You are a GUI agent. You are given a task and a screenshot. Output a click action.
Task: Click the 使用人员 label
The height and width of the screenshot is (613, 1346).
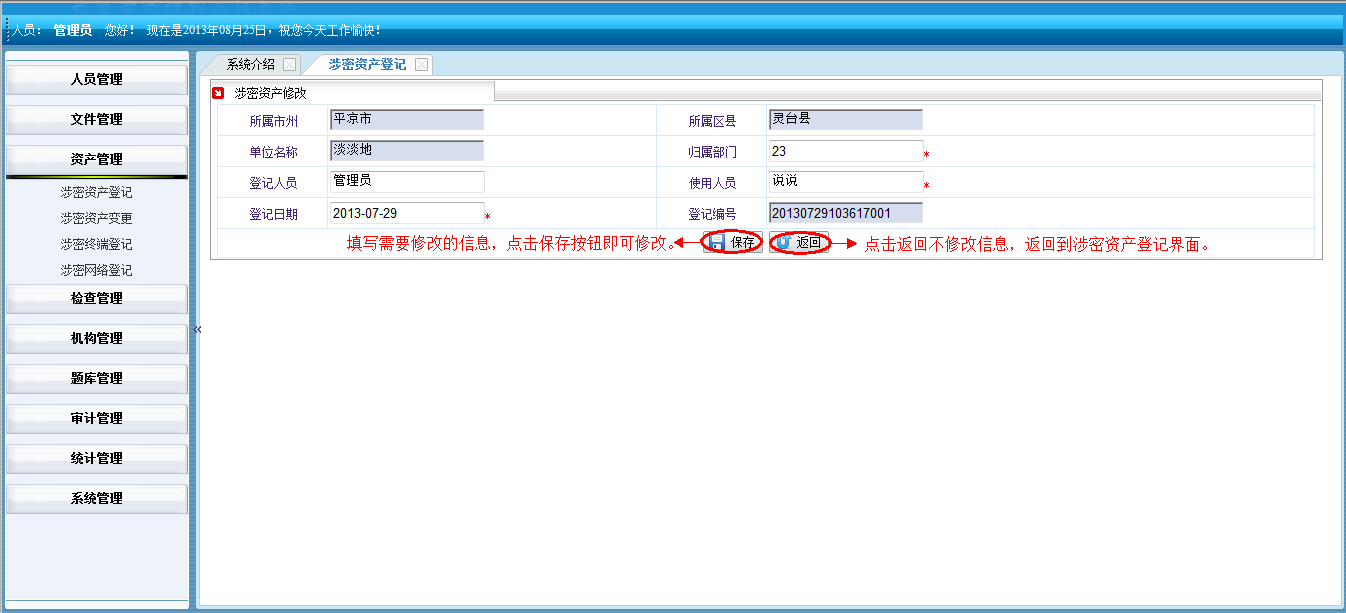pos(712,184)
